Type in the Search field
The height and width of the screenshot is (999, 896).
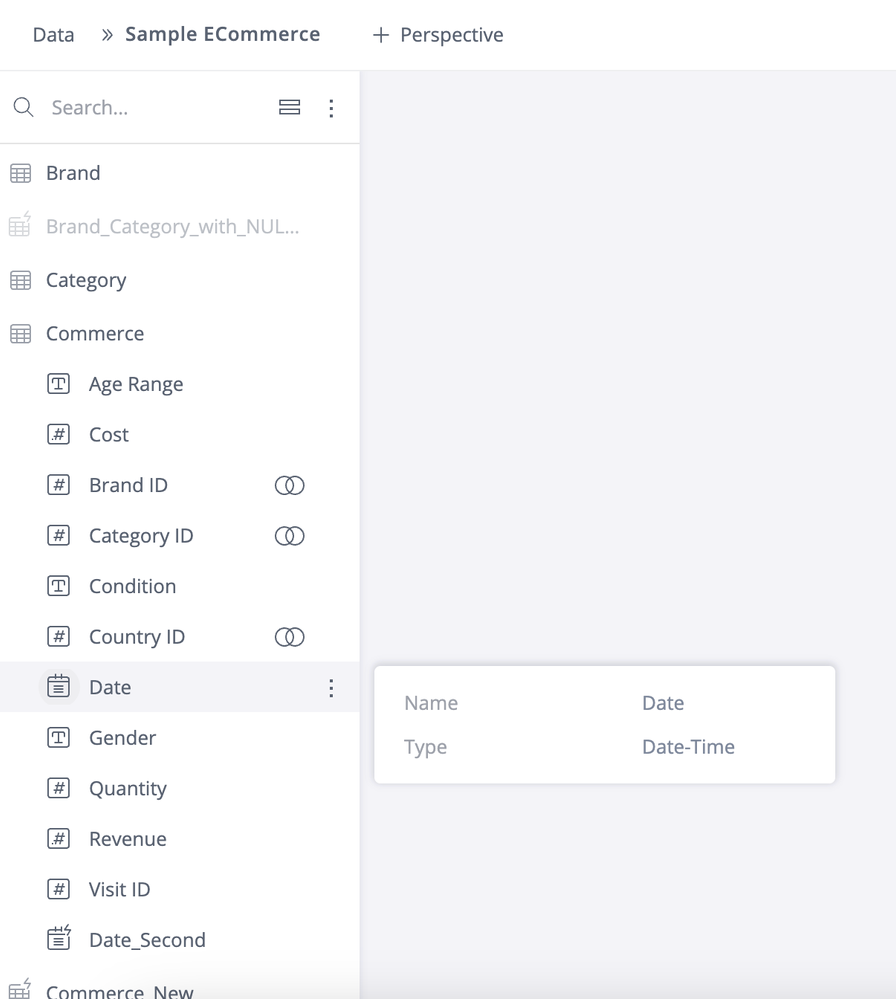(x=150, y=108)
